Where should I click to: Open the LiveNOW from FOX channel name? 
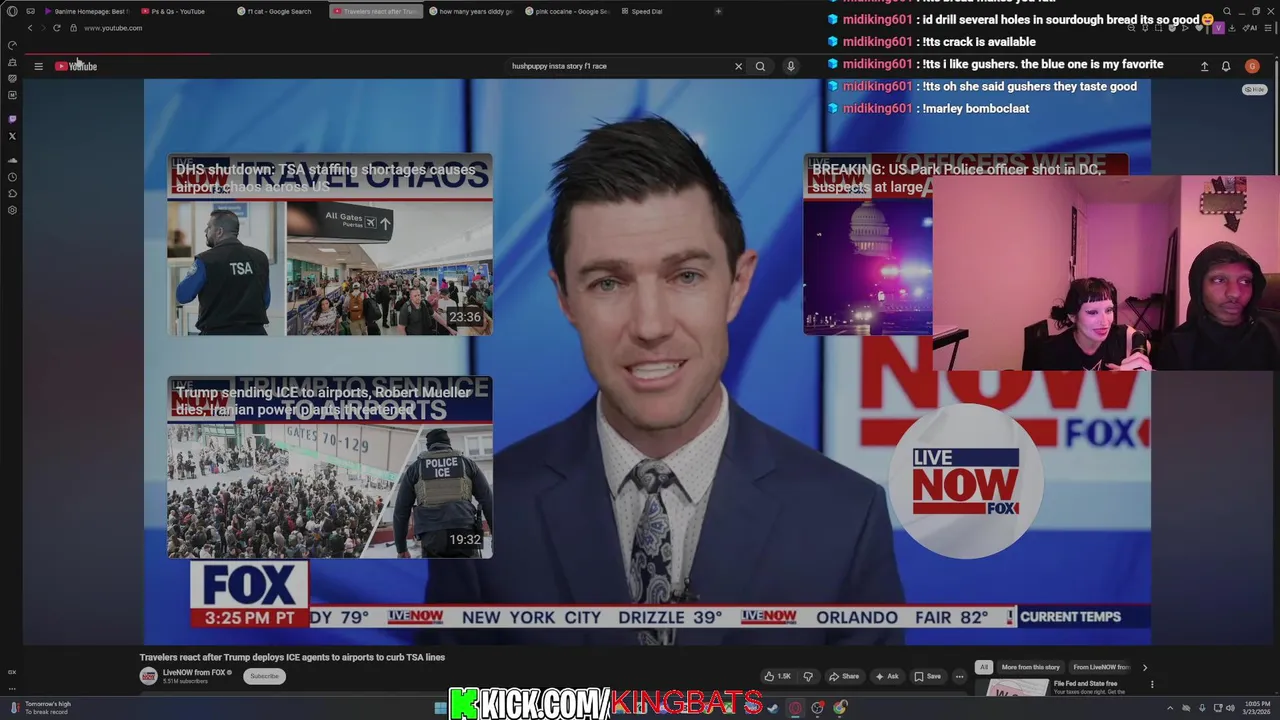[x=194, y=672]
